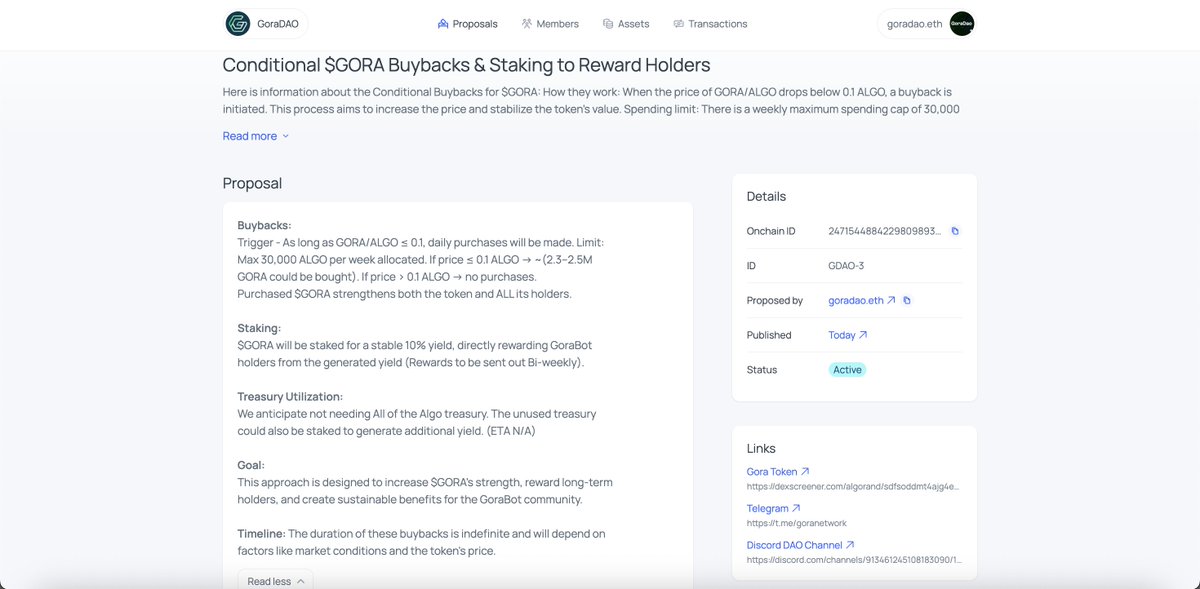Open the Discord DAO Channel link
The width and height of the screenshot is (1200, 589).
801,545
